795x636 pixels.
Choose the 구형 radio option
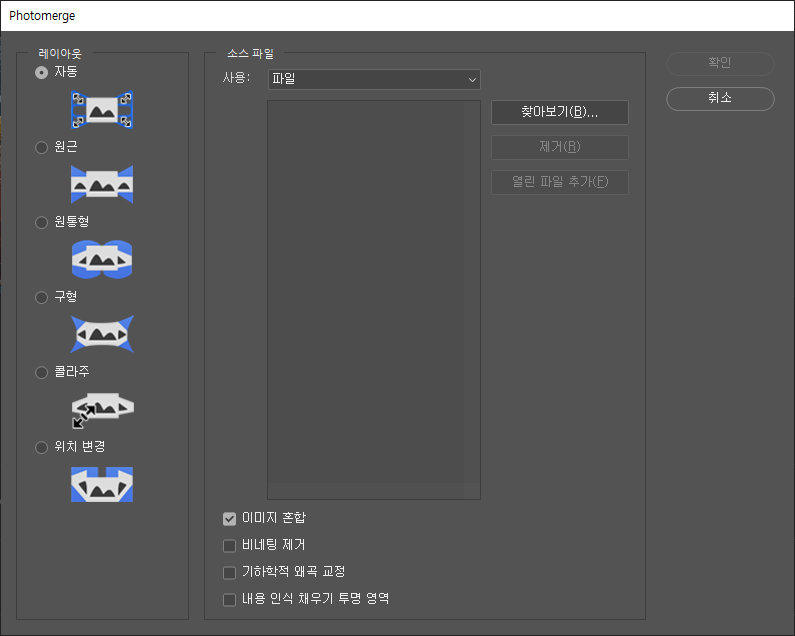[42, 297]
